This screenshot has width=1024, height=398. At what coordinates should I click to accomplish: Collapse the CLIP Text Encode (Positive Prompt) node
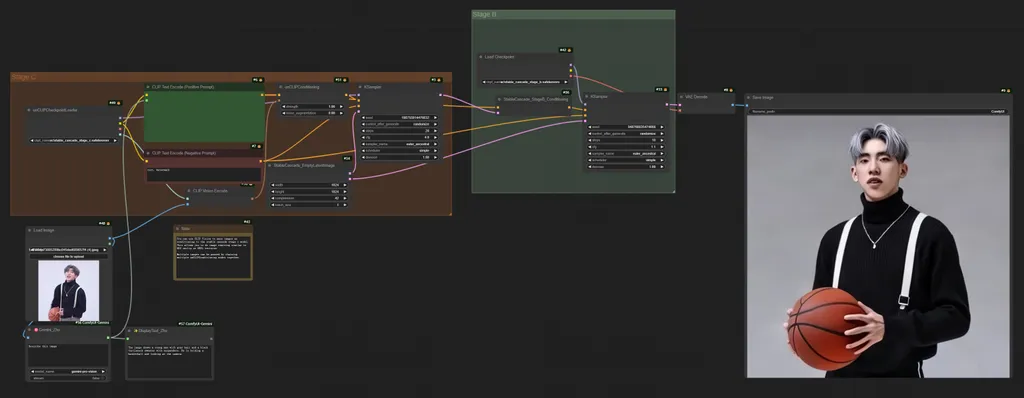(148, 86)
